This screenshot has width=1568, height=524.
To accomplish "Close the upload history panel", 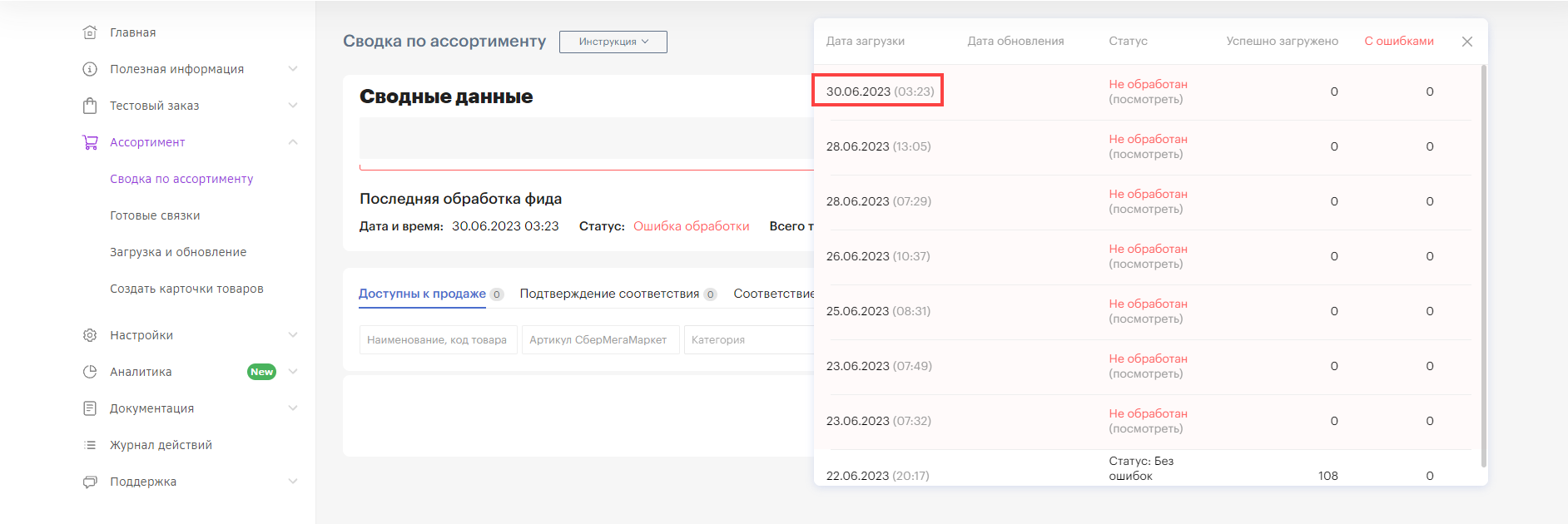I will [1467, 42].
